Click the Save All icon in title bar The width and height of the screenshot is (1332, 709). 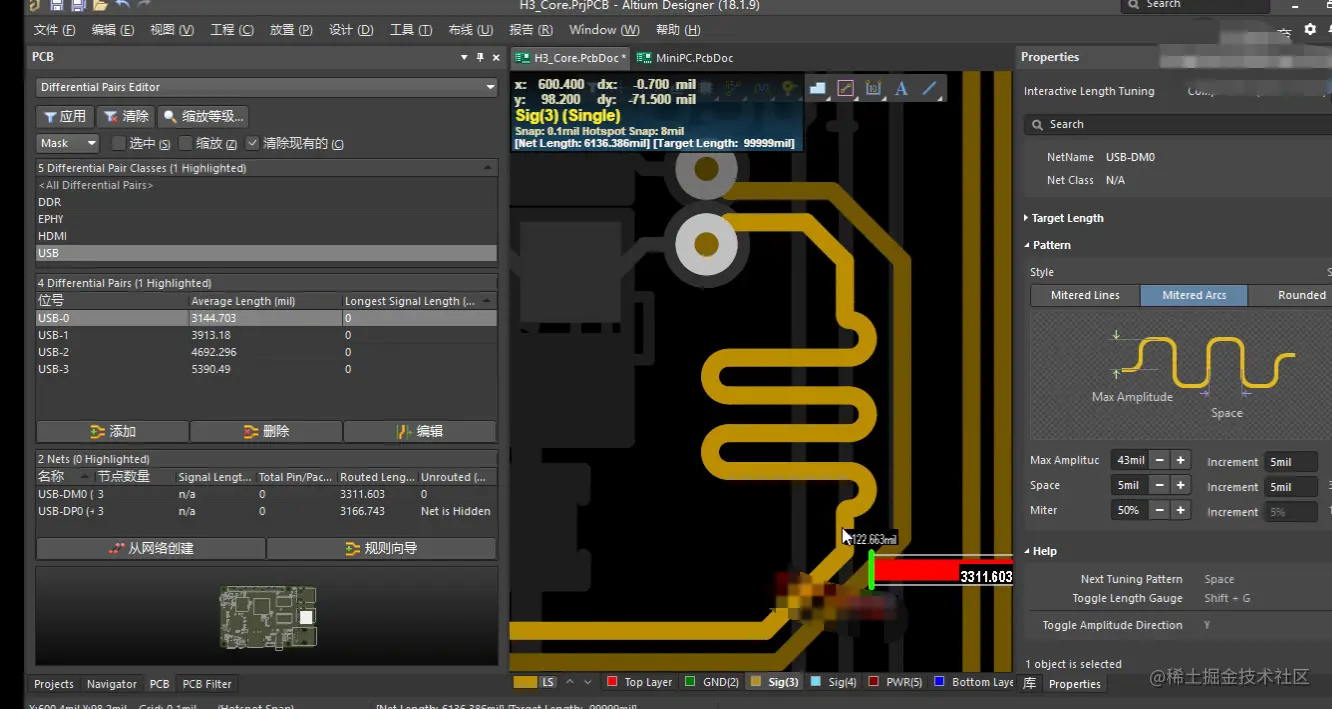78,4
